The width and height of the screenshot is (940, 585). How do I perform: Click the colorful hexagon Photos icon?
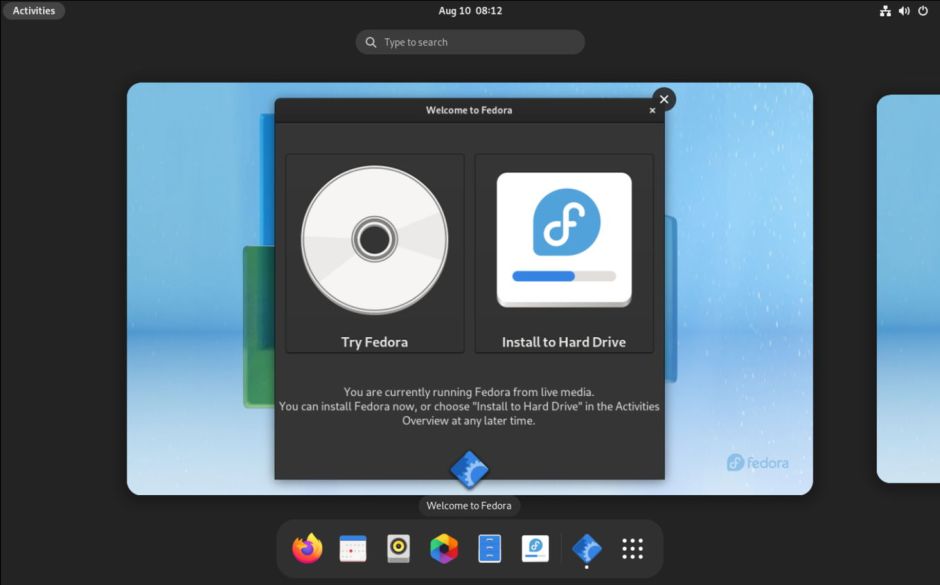(x=444, y=548)
